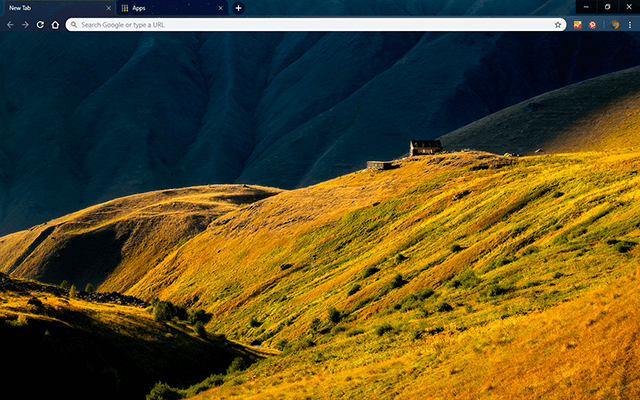The width and height of the screenshot is (640, 400).
Task: Click the forward navigation arrow
Action: pos(25,24)
